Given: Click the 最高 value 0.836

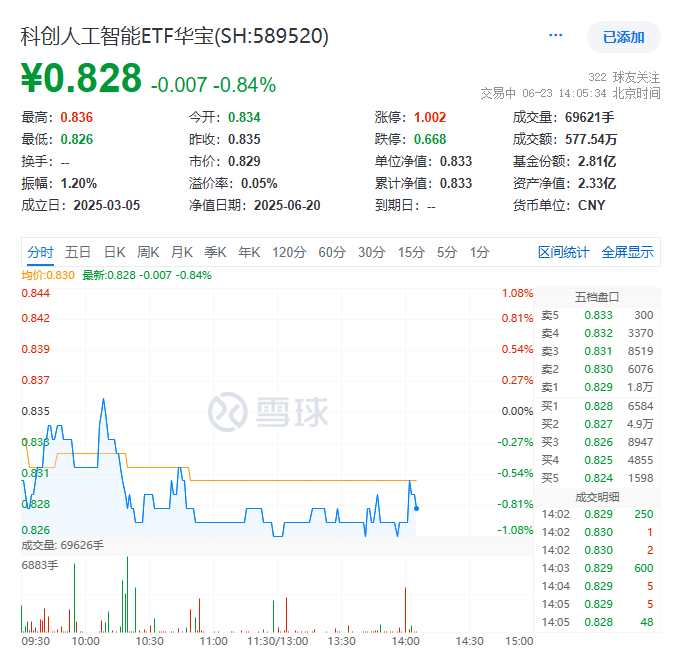Looking at the screenshot, I should click(76, 117).
